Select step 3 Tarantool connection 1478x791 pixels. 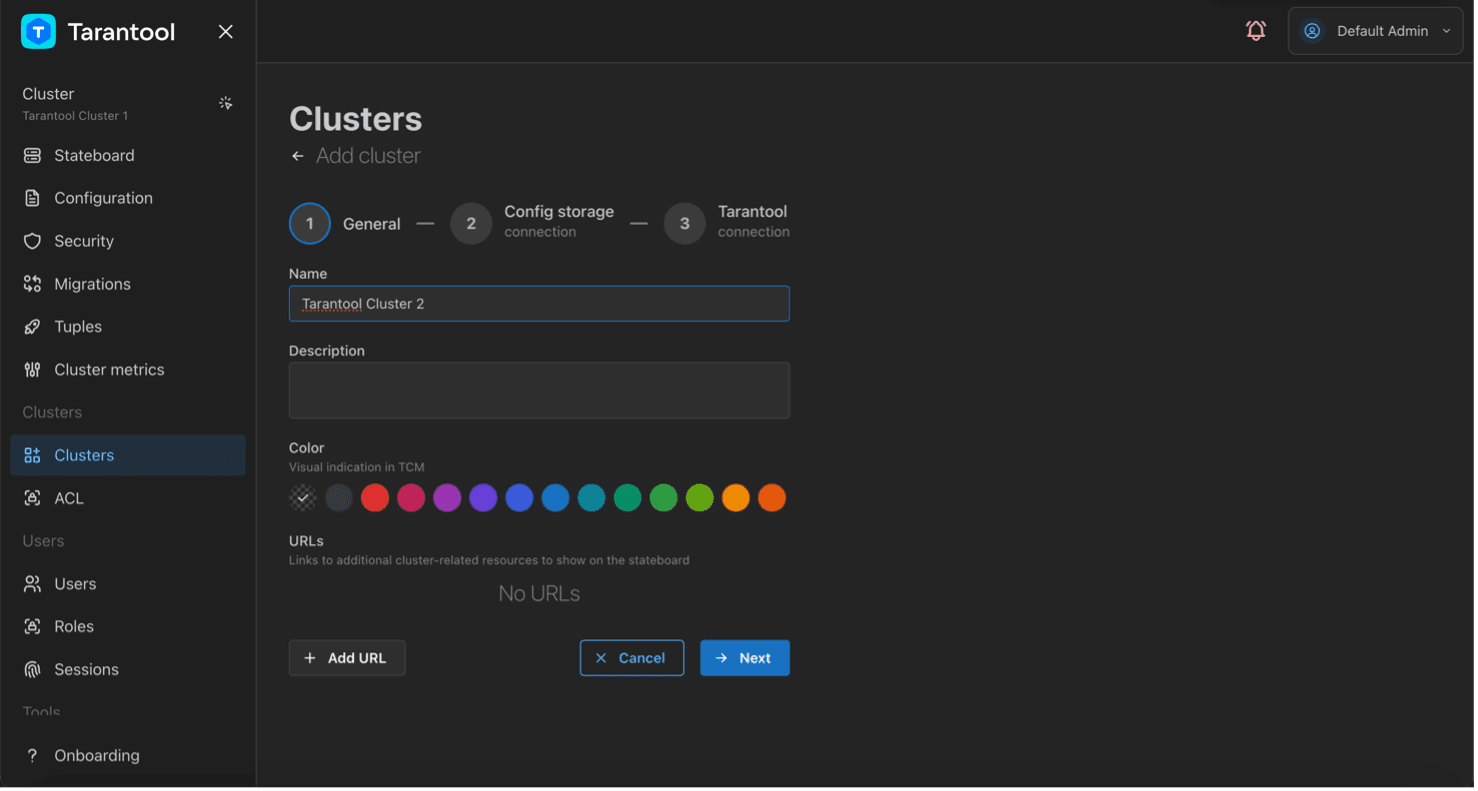pos(727,224)
